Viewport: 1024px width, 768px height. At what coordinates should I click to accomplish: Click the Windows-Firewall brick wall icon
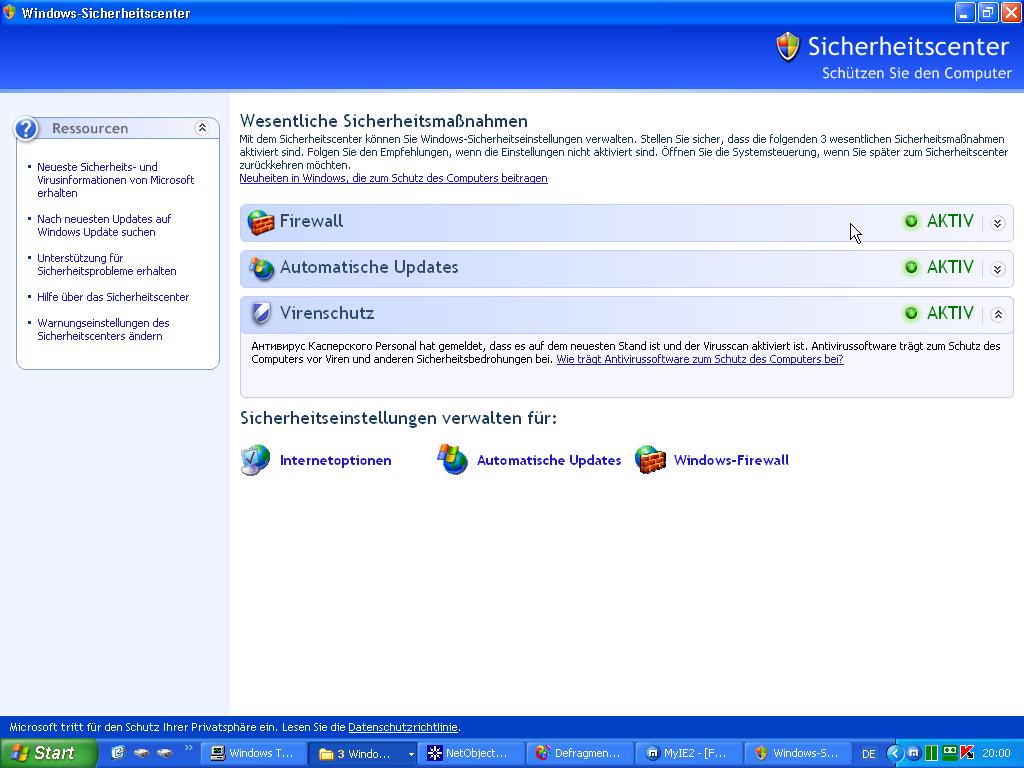click(x=650, y=460)
